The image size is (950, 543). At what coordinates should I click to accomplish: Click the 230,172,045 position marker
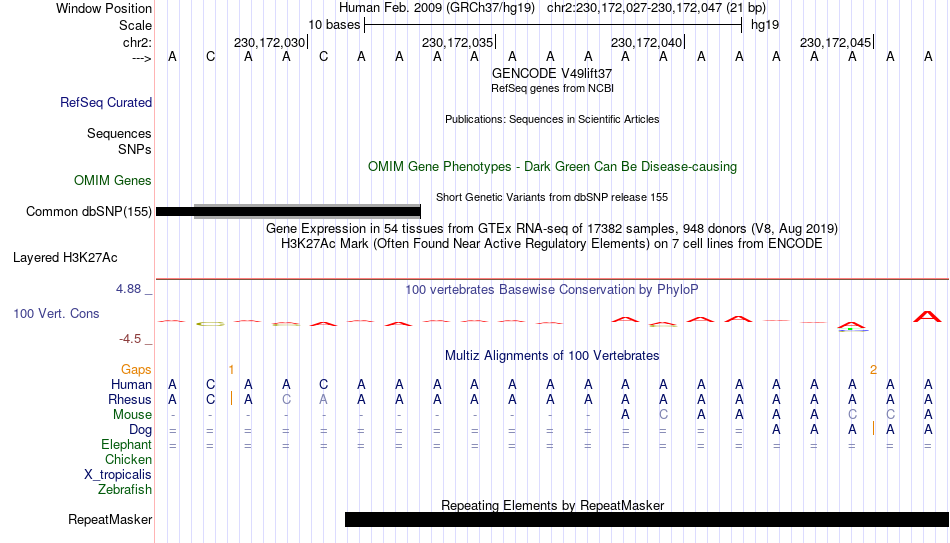coord(835,42)
